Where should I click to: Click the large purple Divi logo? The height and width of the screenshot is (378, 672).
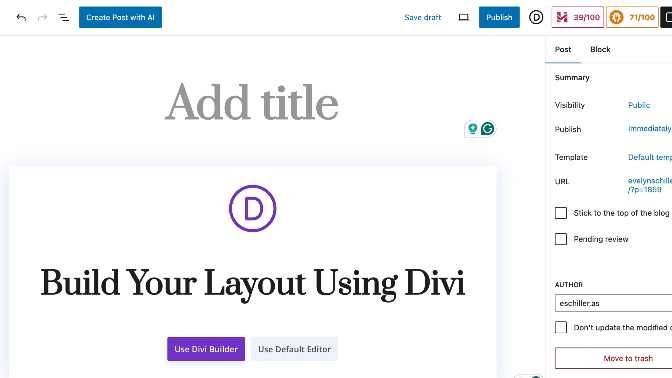pos(252,209)
